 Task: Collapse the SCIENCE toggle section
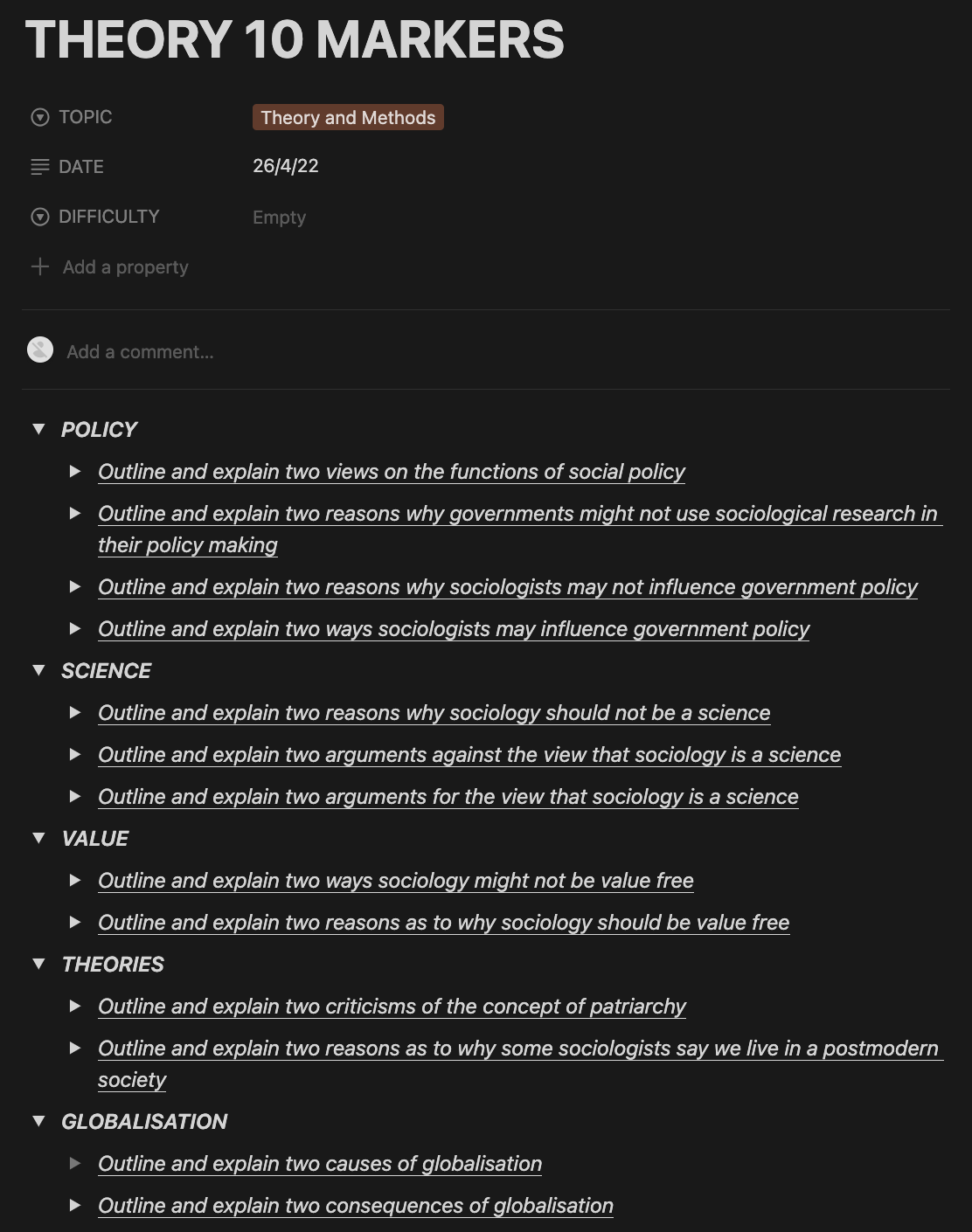38,670
